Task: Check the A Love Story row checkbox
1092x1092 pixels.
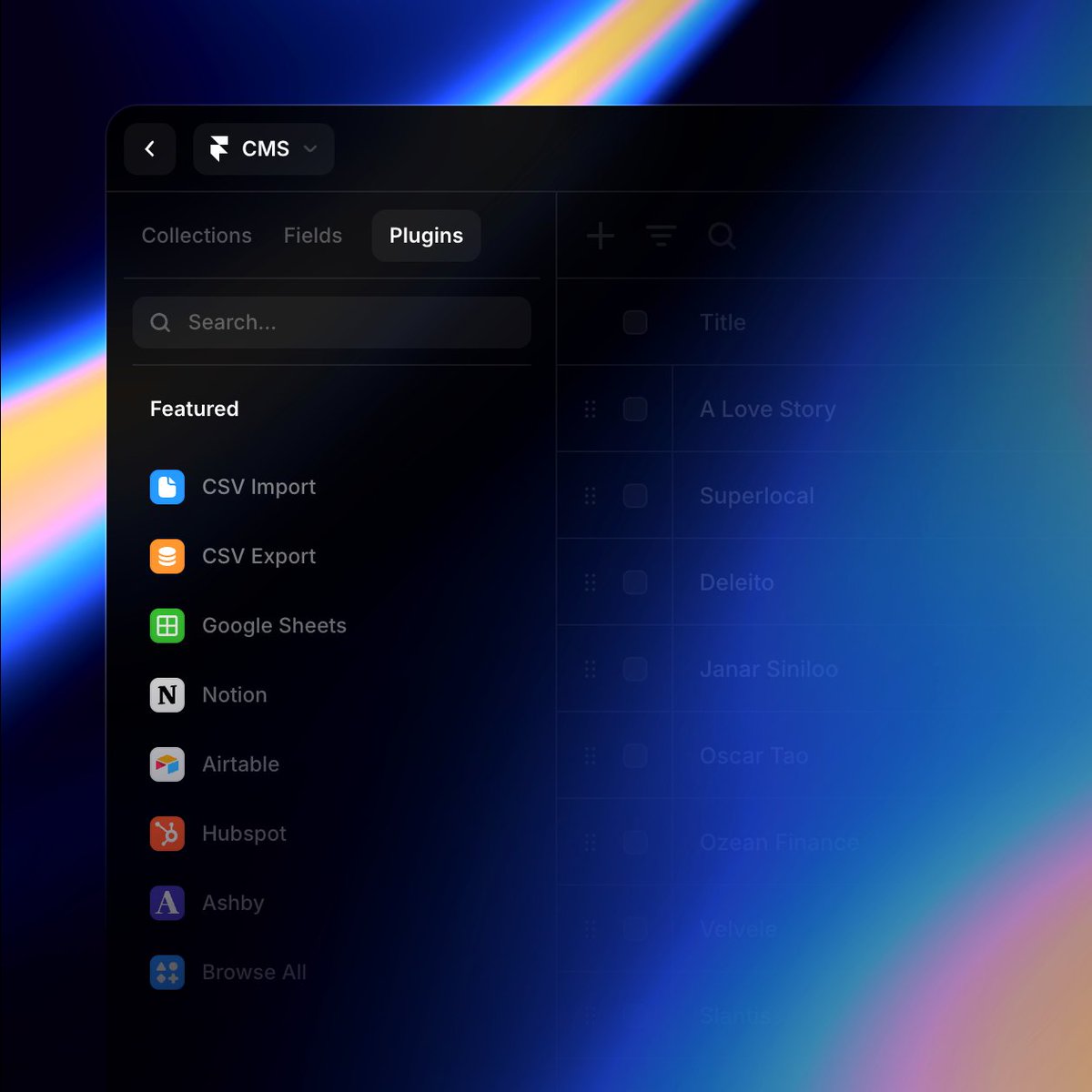Action: [x=635, y=409]
